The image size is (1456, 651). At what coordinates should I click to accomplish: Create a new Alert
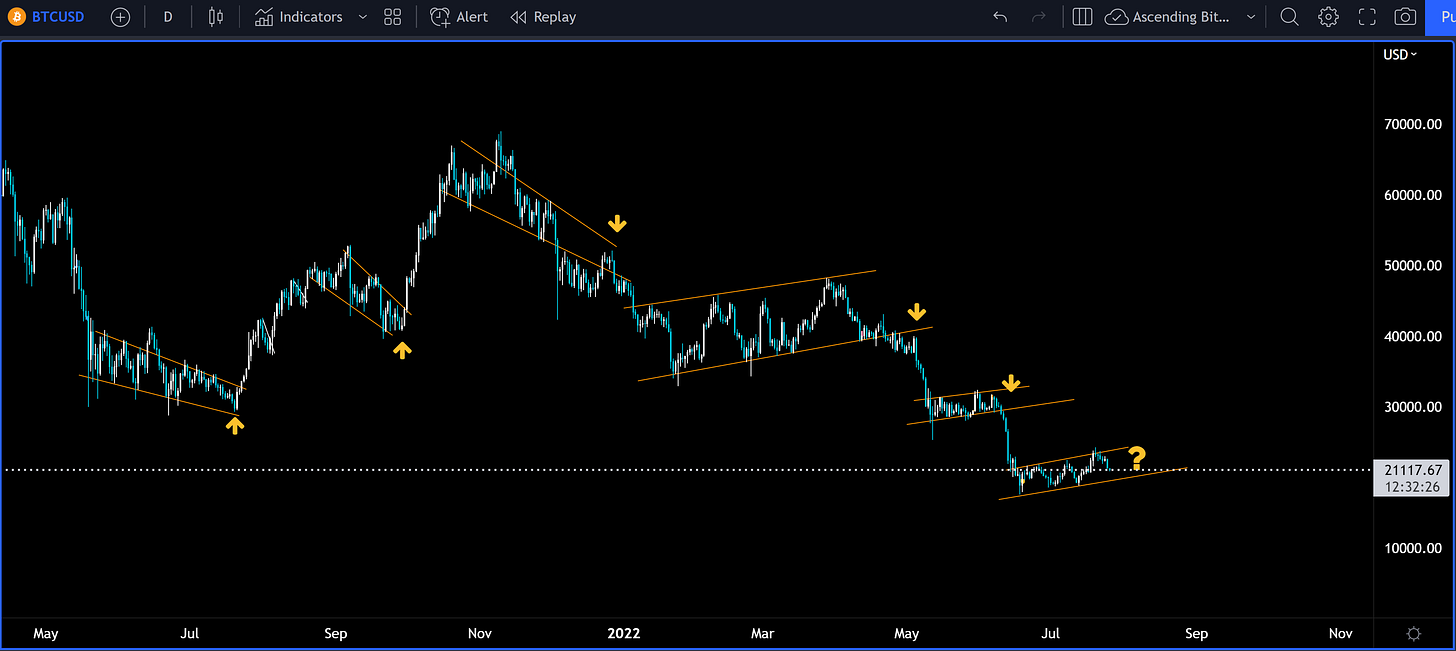(x=460, y=17)
